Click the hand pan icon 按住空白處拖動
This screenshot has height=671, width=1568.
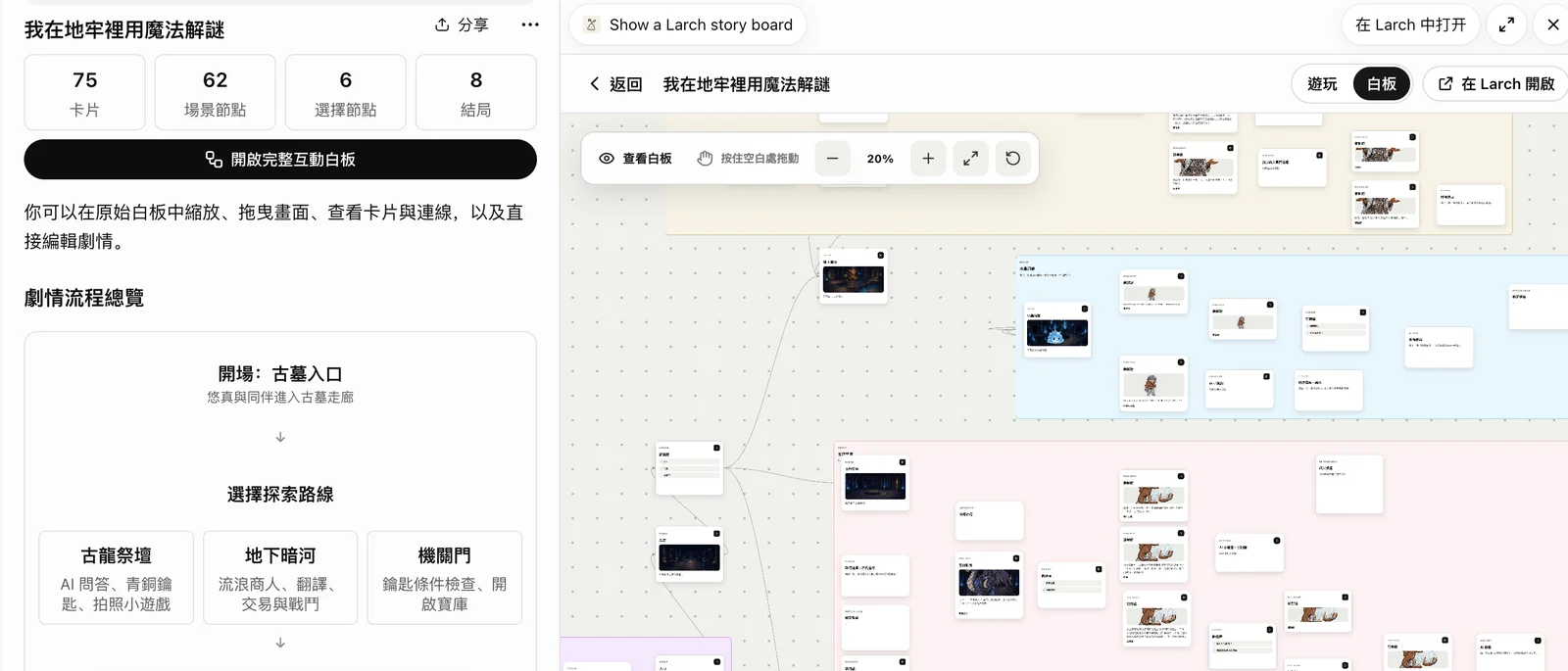748,159
